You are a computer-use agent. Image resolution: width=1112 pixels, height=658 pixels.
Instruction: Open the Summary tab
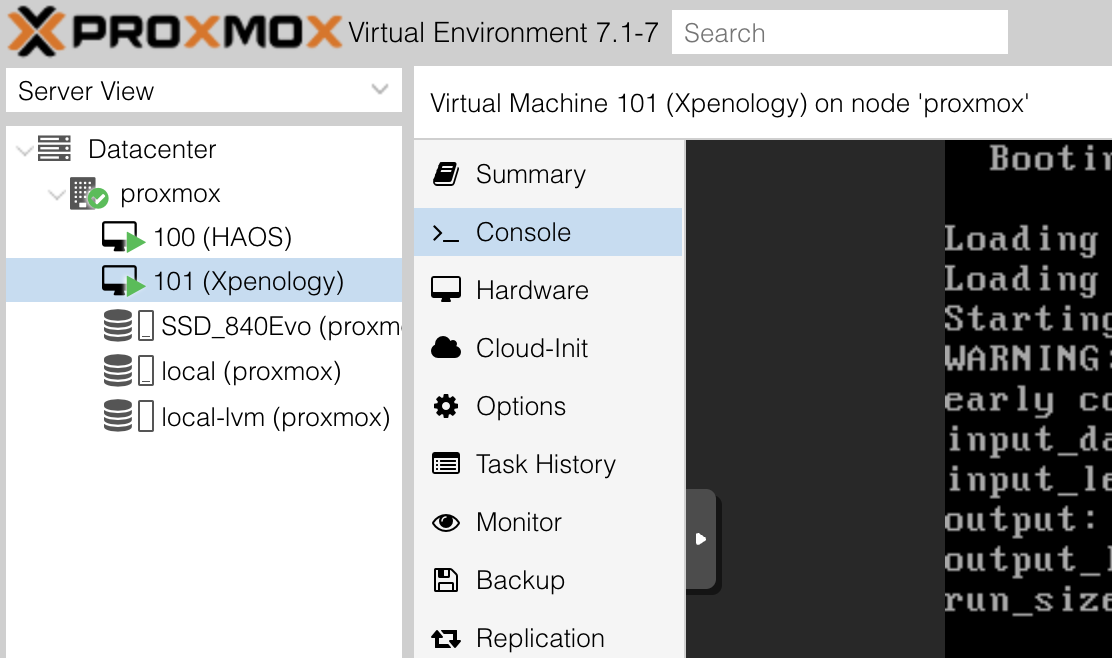click(x=547, y=174)
